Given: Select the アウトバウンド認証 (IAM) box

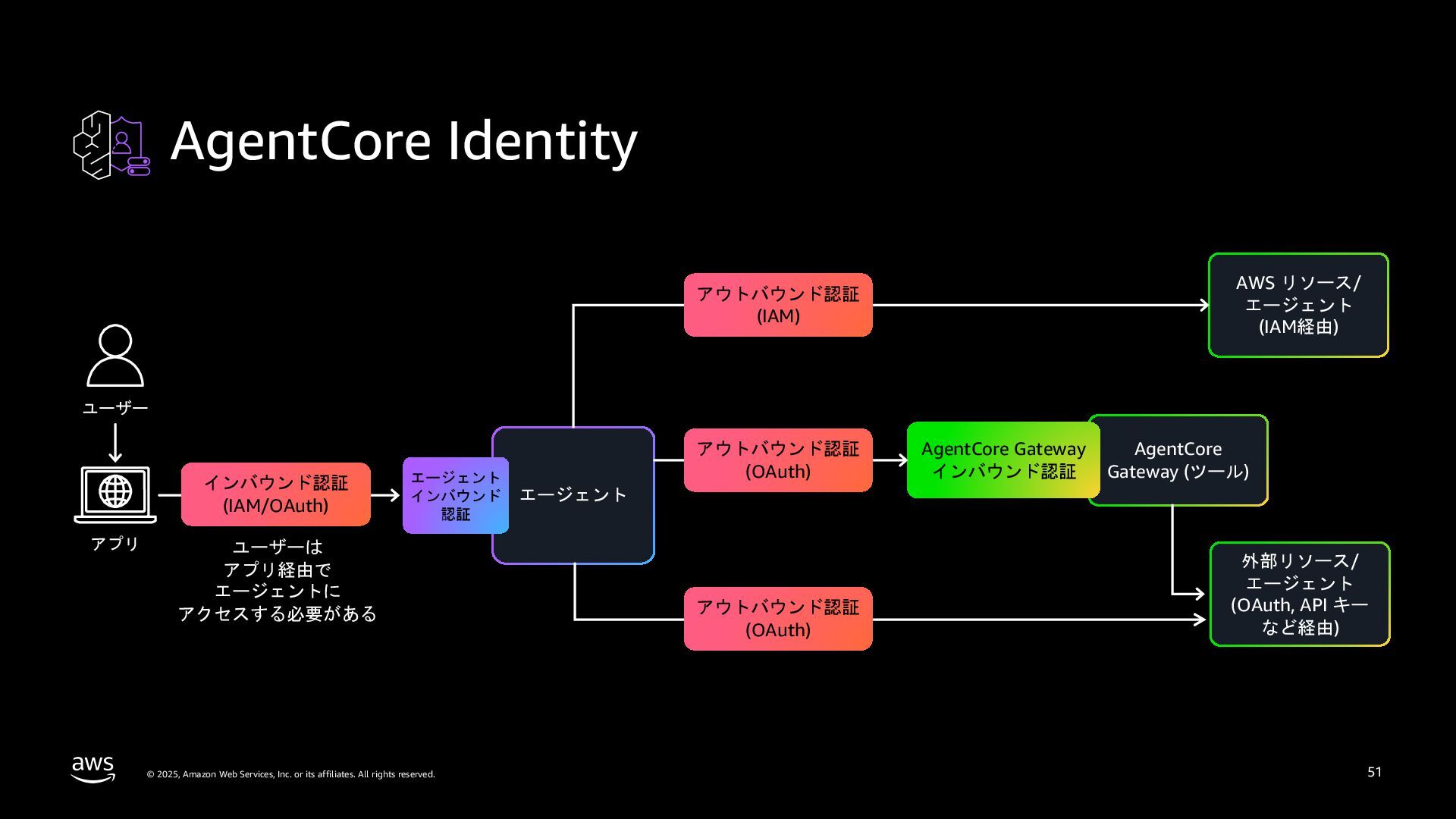Looking at the screenshot, I should click(x=778, y=305).
